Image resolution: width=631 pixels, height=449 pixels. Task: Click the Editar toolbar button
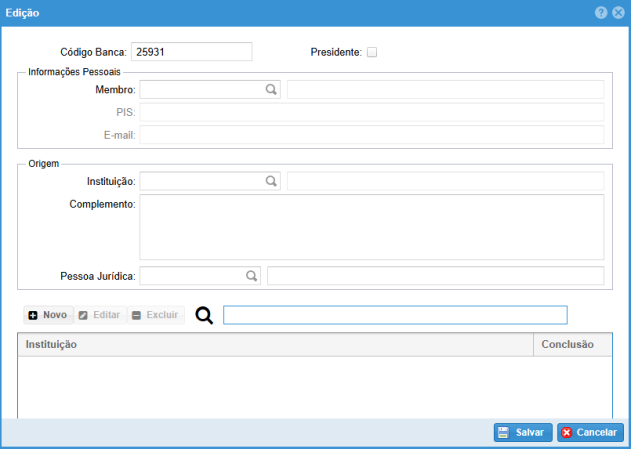tap(99, 315)
